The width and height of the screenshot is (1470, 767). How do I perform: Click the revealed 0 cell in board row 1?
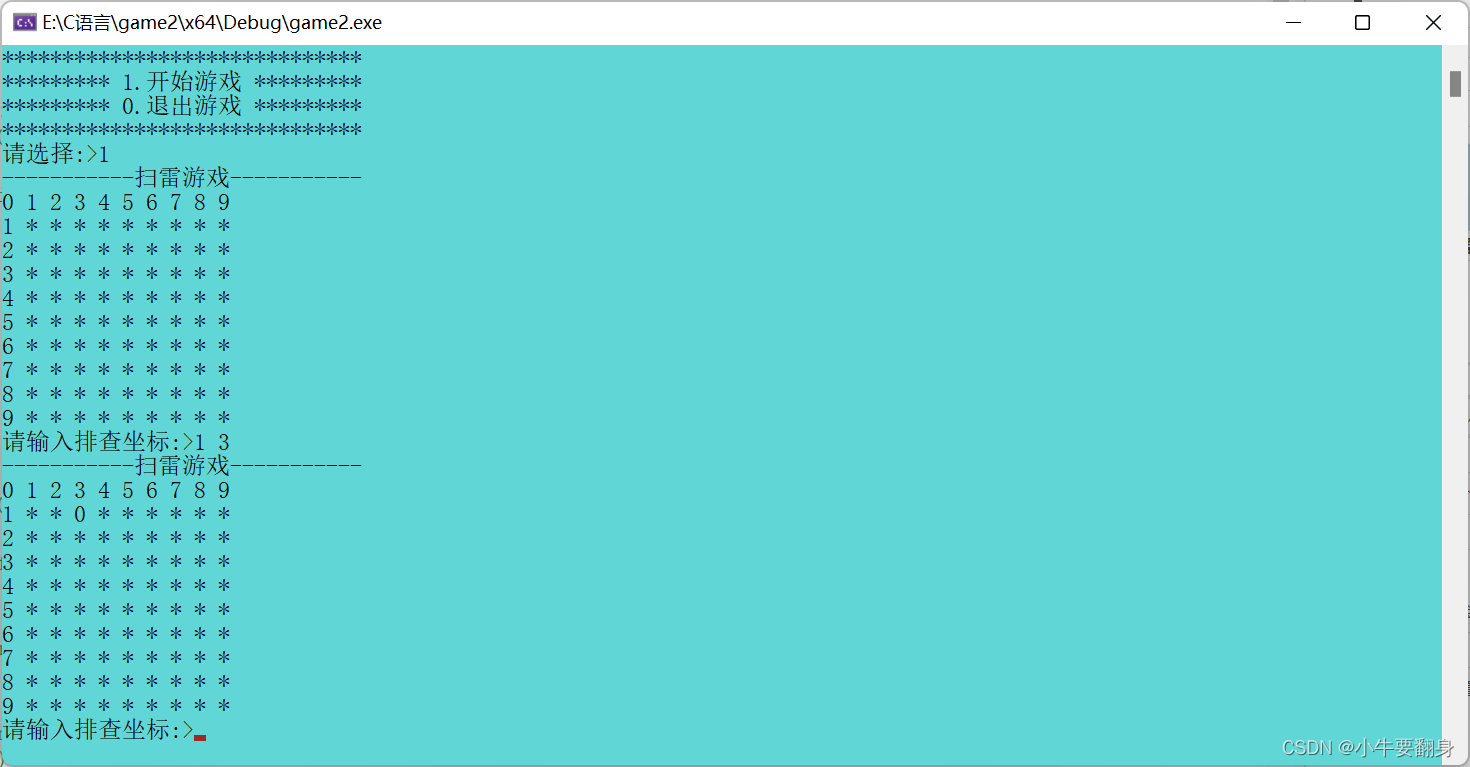[80, 515]
